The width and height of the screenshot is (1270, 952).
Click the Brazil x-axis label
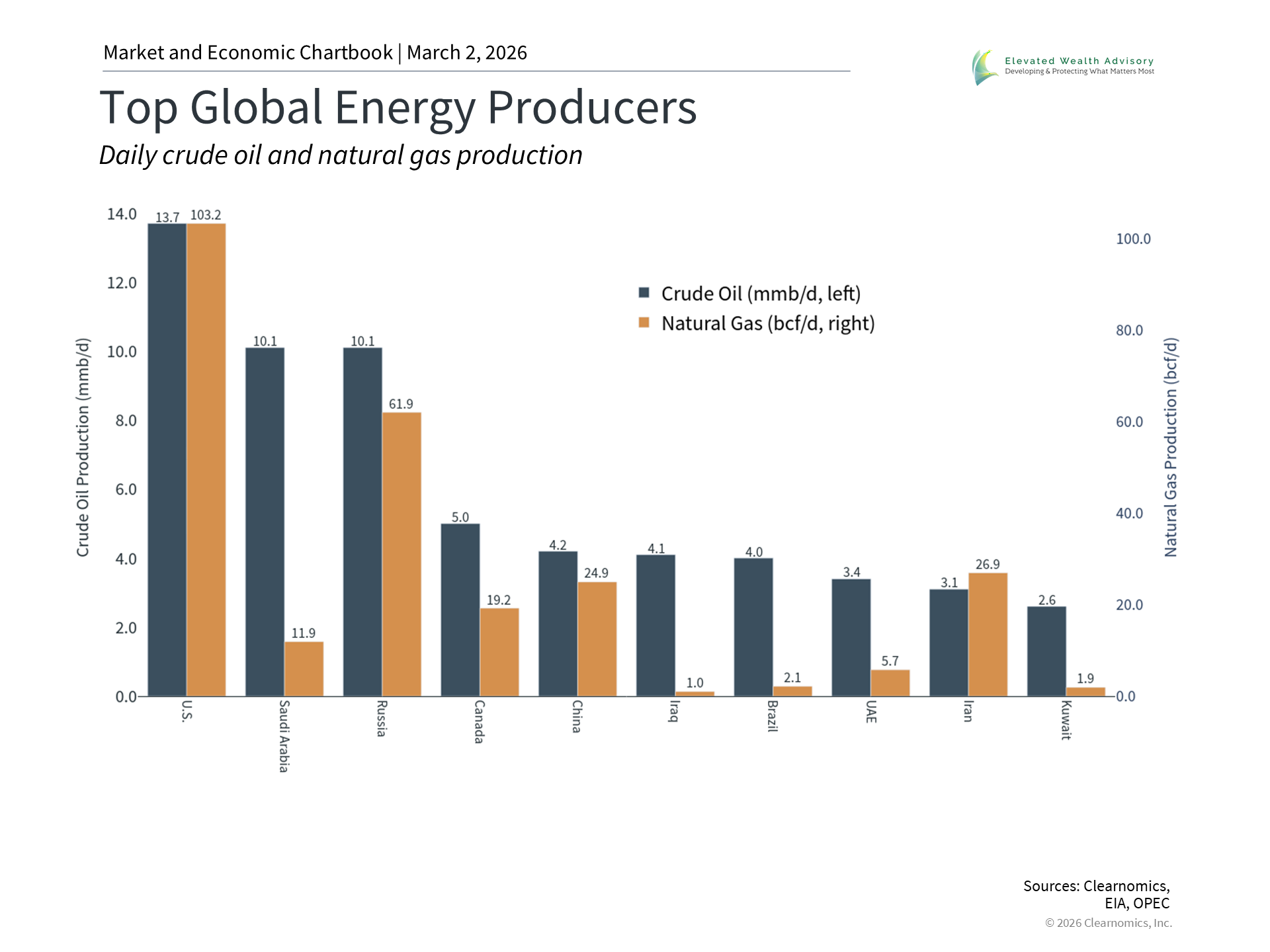pyautogui.click(x=773, y=716)
